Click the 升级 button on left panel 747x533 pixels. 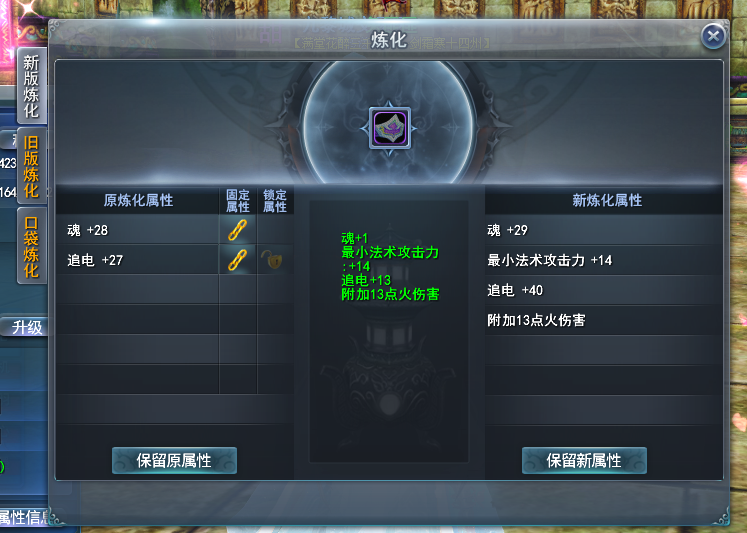25,327
